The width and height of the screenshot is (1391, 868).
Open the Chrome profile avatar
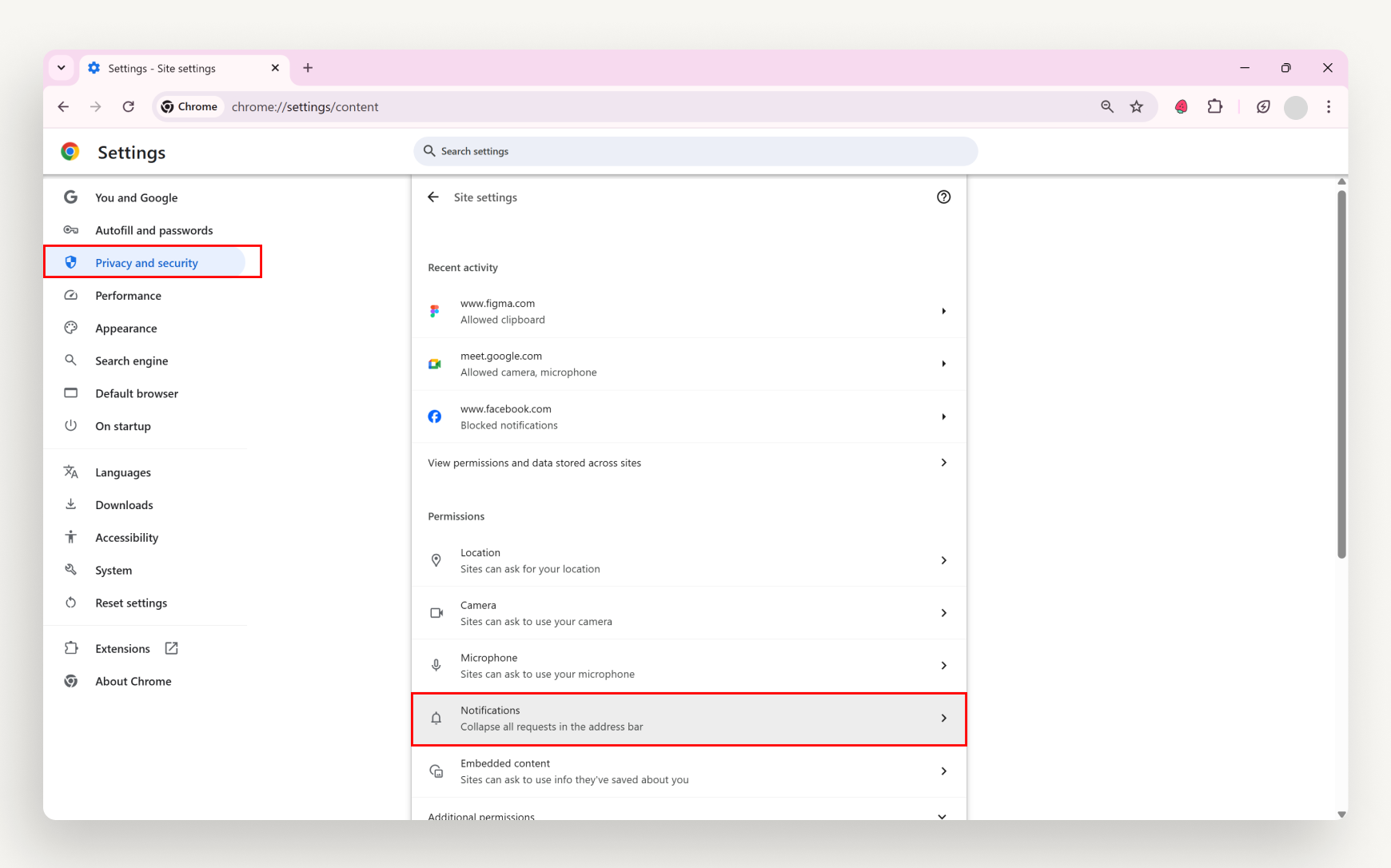[x=1296, y=106]
